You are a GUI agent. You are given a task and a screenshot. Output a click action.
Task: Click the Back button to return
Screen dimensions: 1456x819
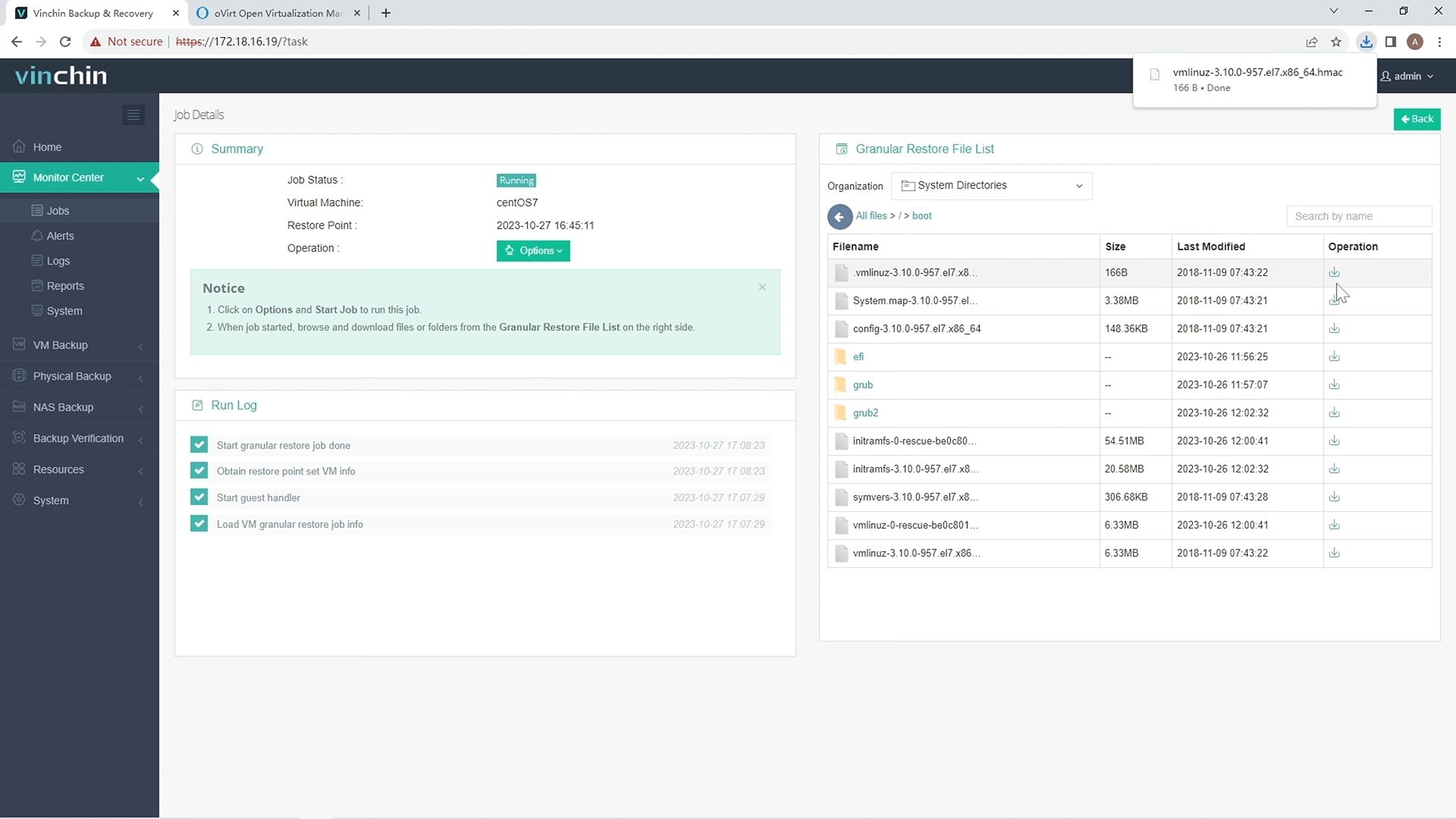click(1417, 118)
